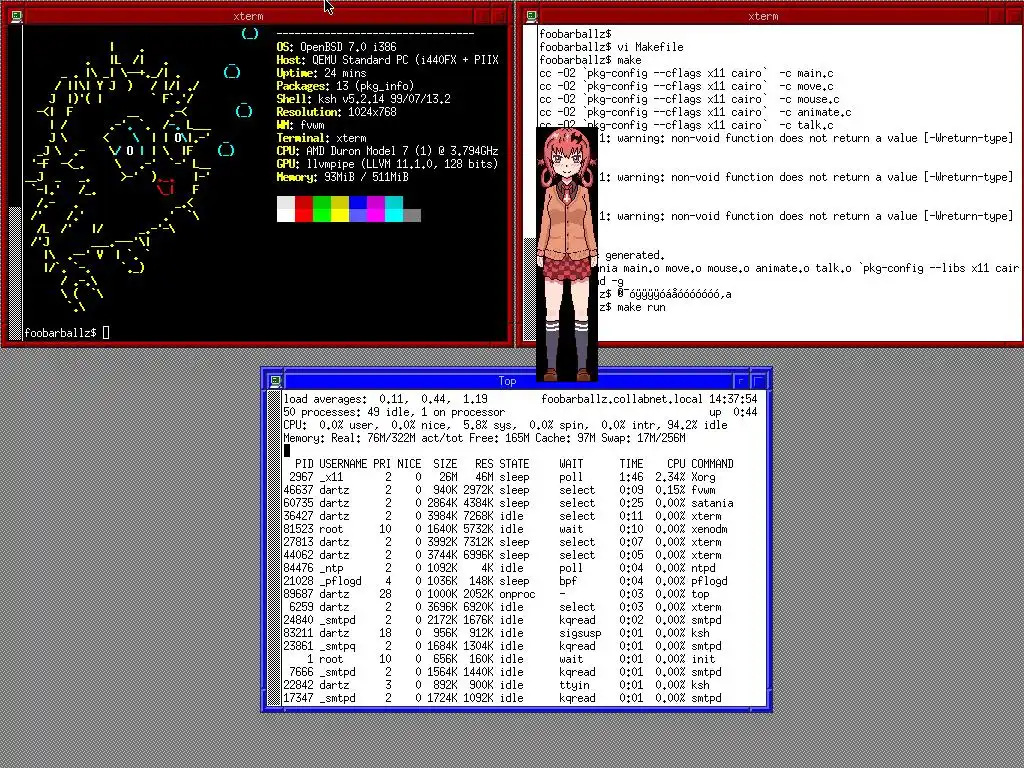The width and height of the screenshot is (1024, 768).
Task: Click the right xterm title bar labeled xterm
Action: tap(763, 16)
